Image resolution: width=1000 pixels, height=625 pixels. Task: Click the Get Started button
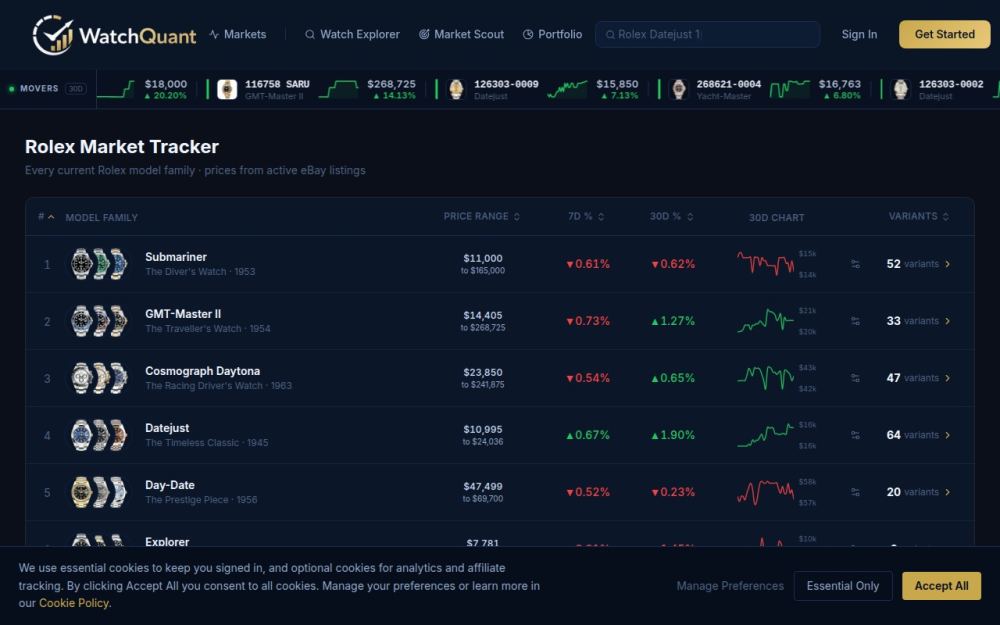point(945,34)
